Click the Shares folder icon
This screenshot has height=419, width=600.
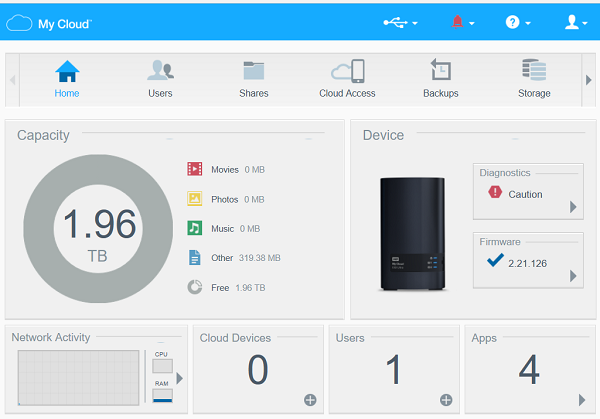(254, 70)
